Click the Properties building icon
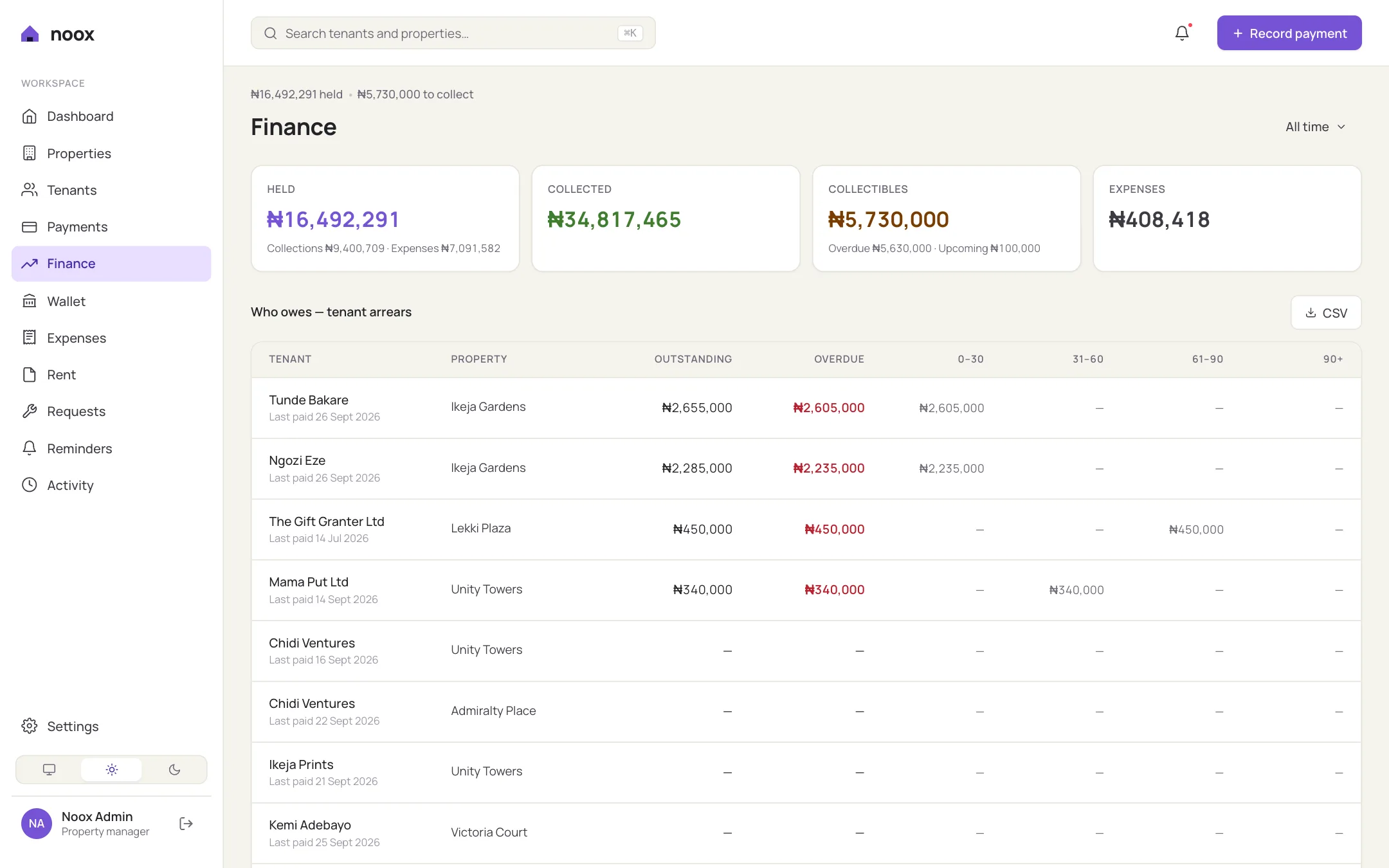Viewport: 1389px width, 868px height. point(30,153)
